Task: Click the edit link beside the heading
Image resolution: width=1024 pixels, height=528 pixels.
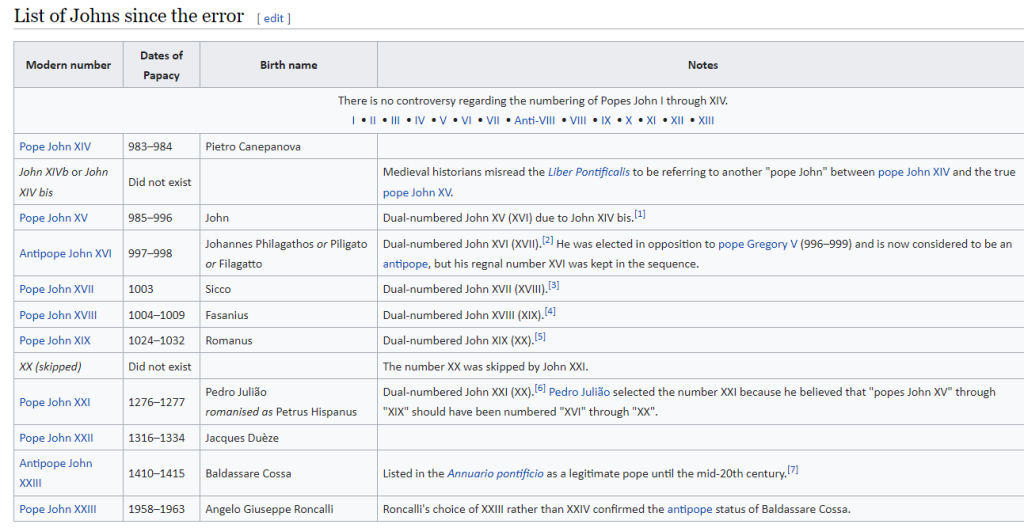Action: [x=274, y=18]
